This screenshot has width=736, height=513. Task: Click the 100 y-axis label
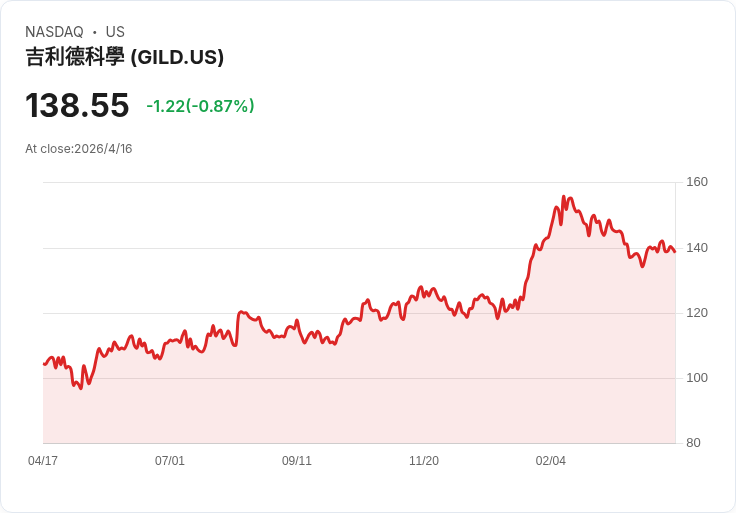click(696, 378)
